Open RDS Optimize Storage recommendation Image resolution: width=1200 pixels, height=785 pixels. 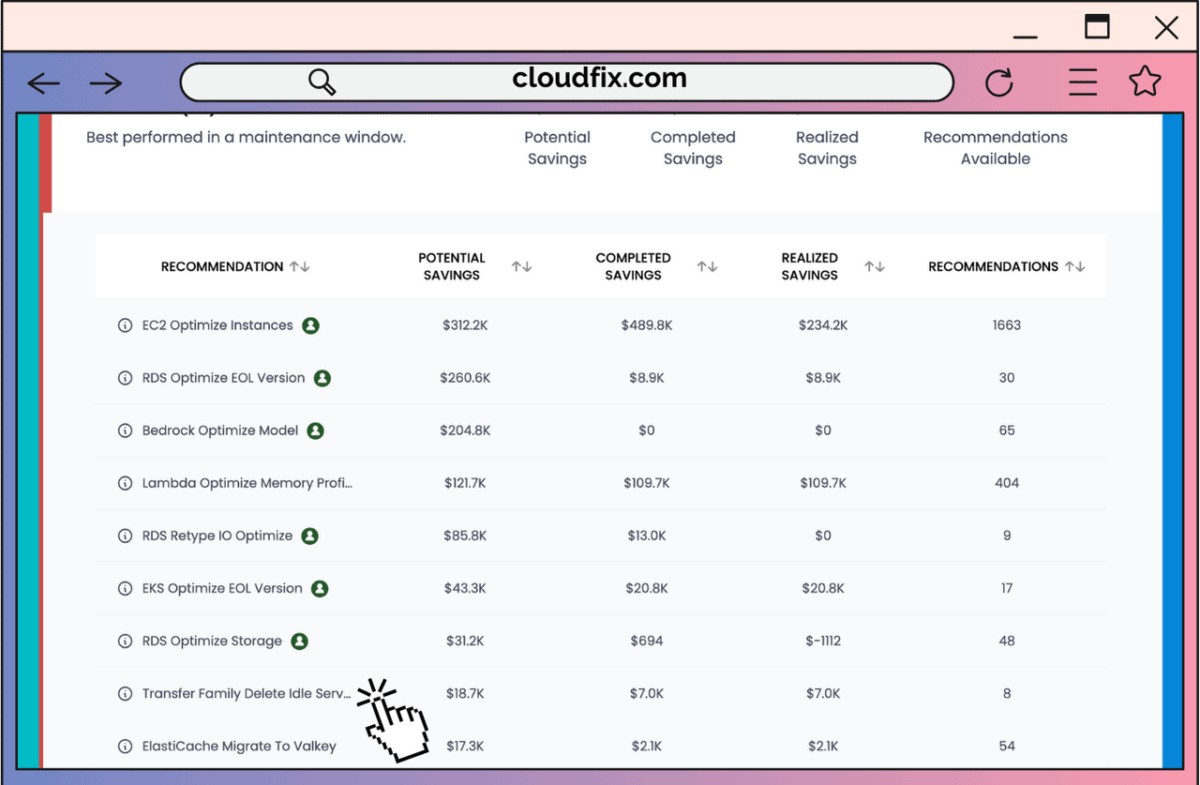[212, 641]
